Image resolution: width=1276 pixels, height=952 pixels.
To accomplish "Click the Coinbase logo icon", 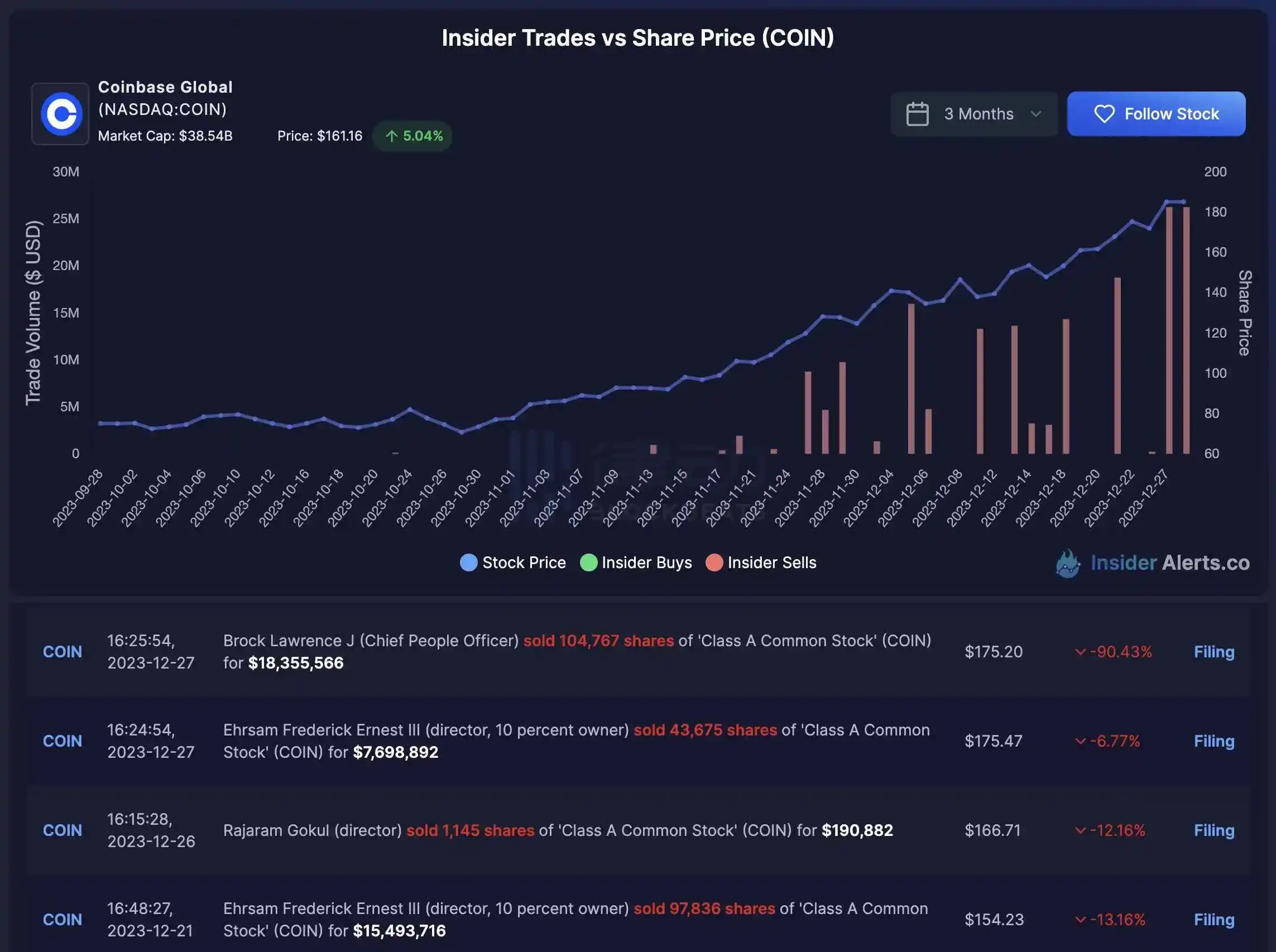I will tap(61, 113).
